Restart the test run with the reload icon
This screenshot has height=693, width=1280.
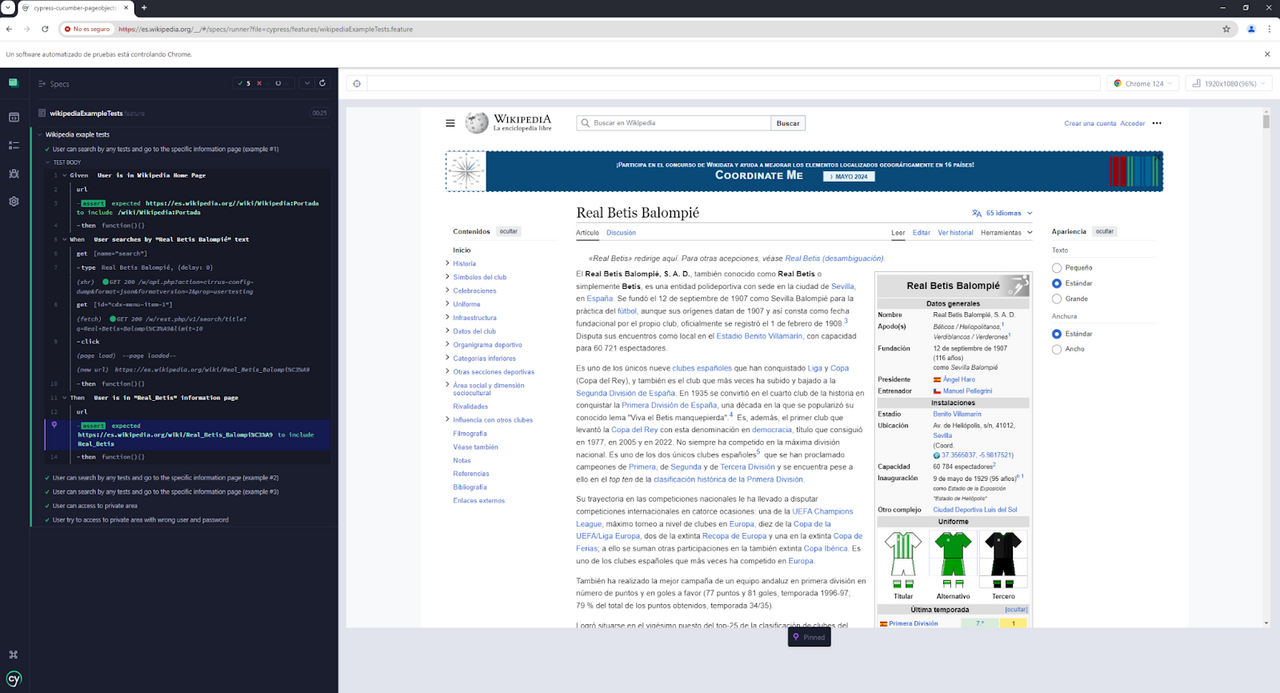[x=322, y=83]
